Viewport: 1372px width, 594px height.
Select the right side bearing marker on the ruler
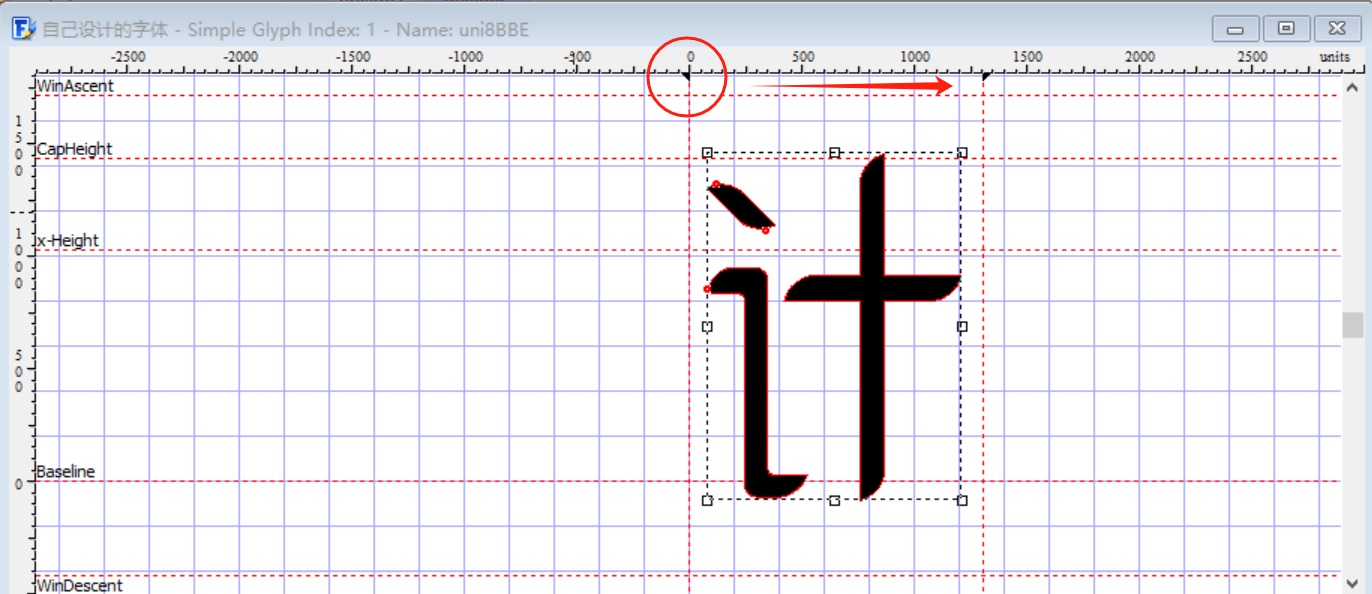tap(986, 76)
